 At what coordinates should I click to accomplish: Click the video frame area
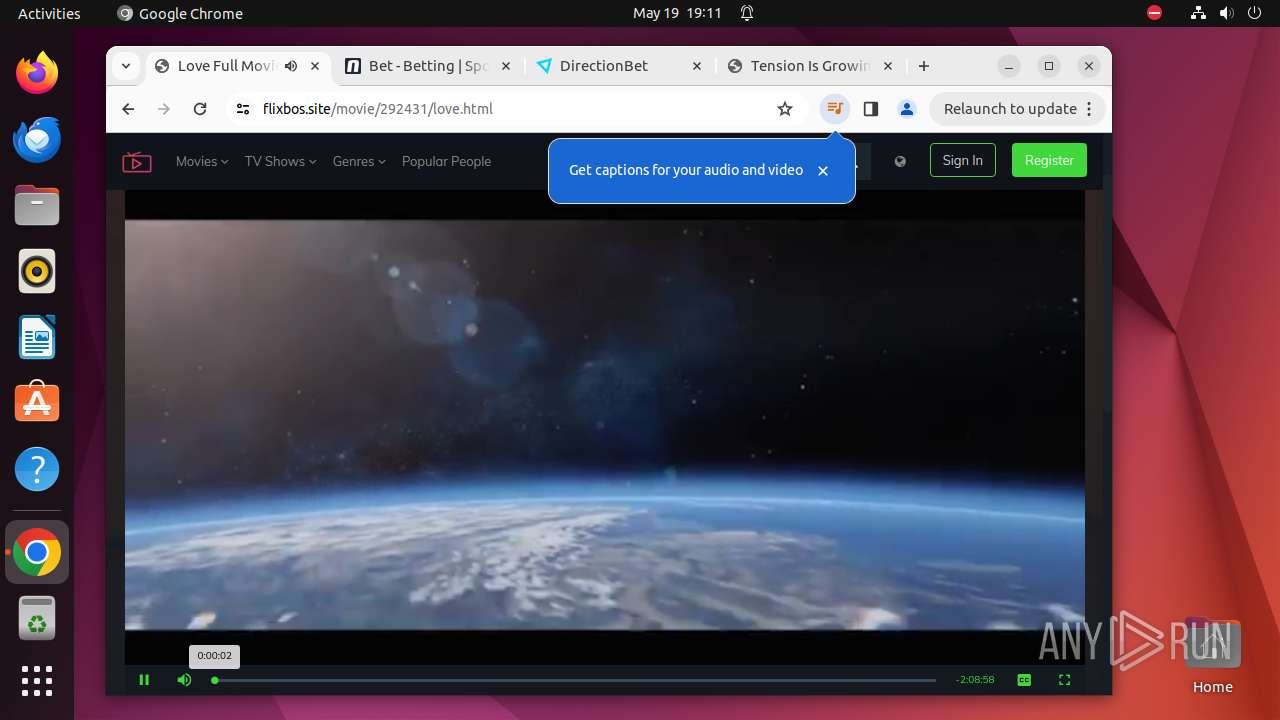click(x=605, y=425)
